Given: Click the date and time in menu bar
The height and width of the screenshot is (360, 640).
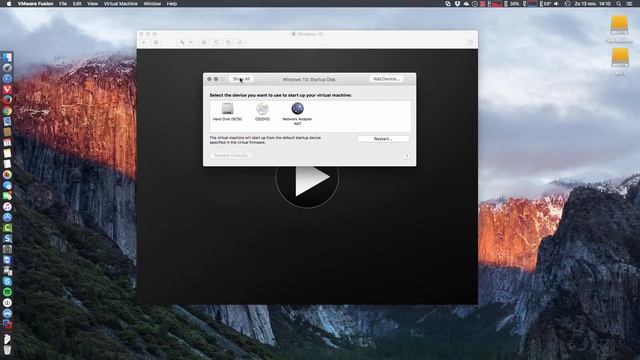Looking at the screenshot, I should pos(593,4).
